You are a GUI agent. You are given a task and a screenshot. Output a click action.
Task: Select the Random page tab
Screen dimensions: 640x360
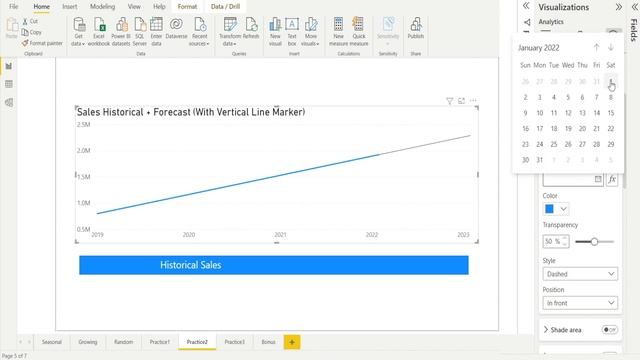coord(124,342)
